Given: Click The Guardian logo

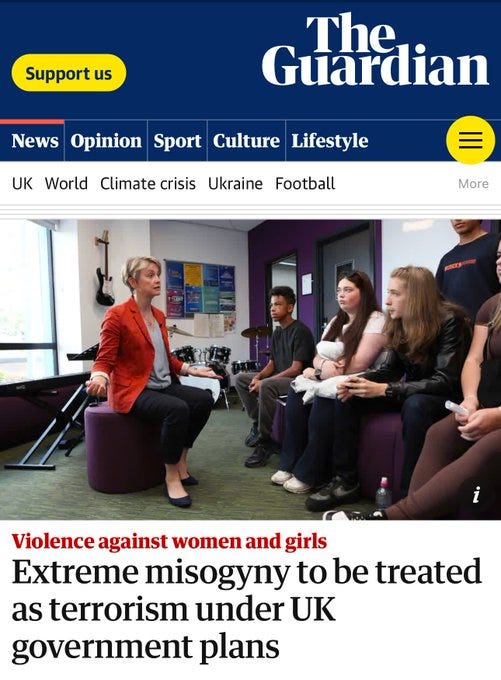Looking at the screenshot, I should pos(375,49).
